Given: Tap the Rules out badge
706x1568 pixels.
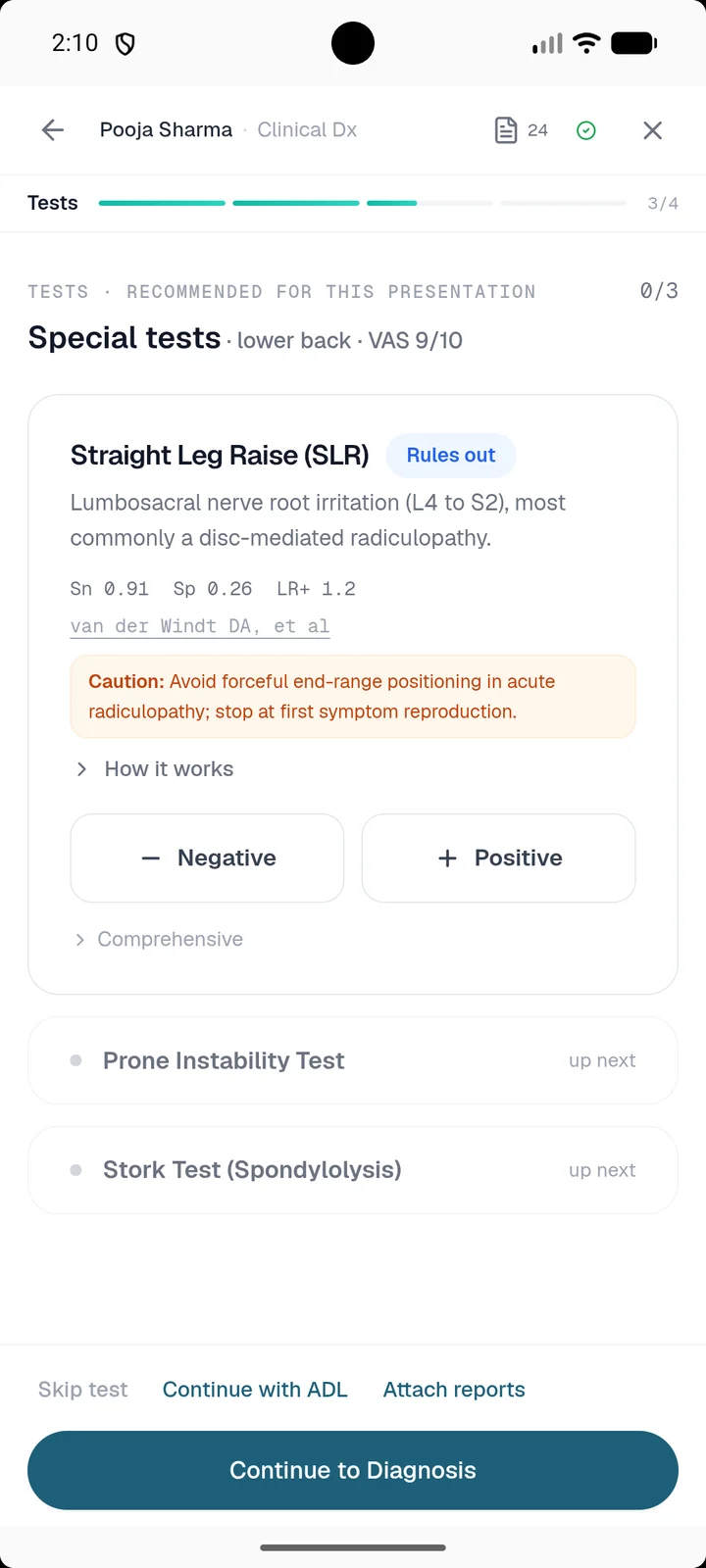Looking at the screenshot, I should pyautogui.click(x=451, y=456).
